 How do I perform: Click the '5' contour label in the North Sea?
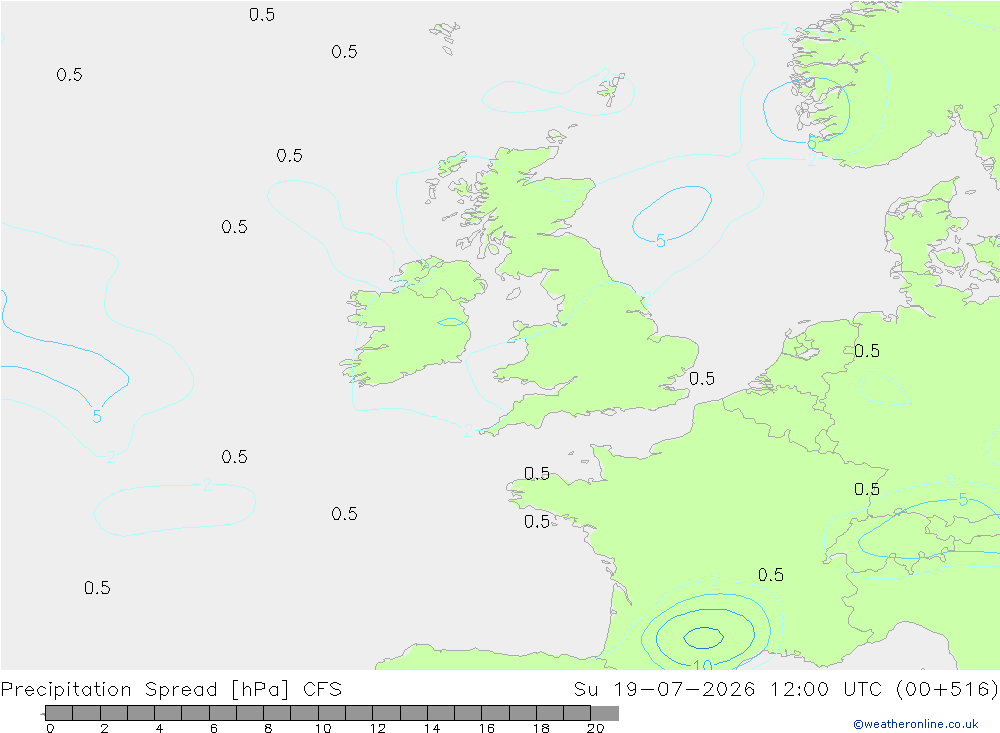pos(661,241)
